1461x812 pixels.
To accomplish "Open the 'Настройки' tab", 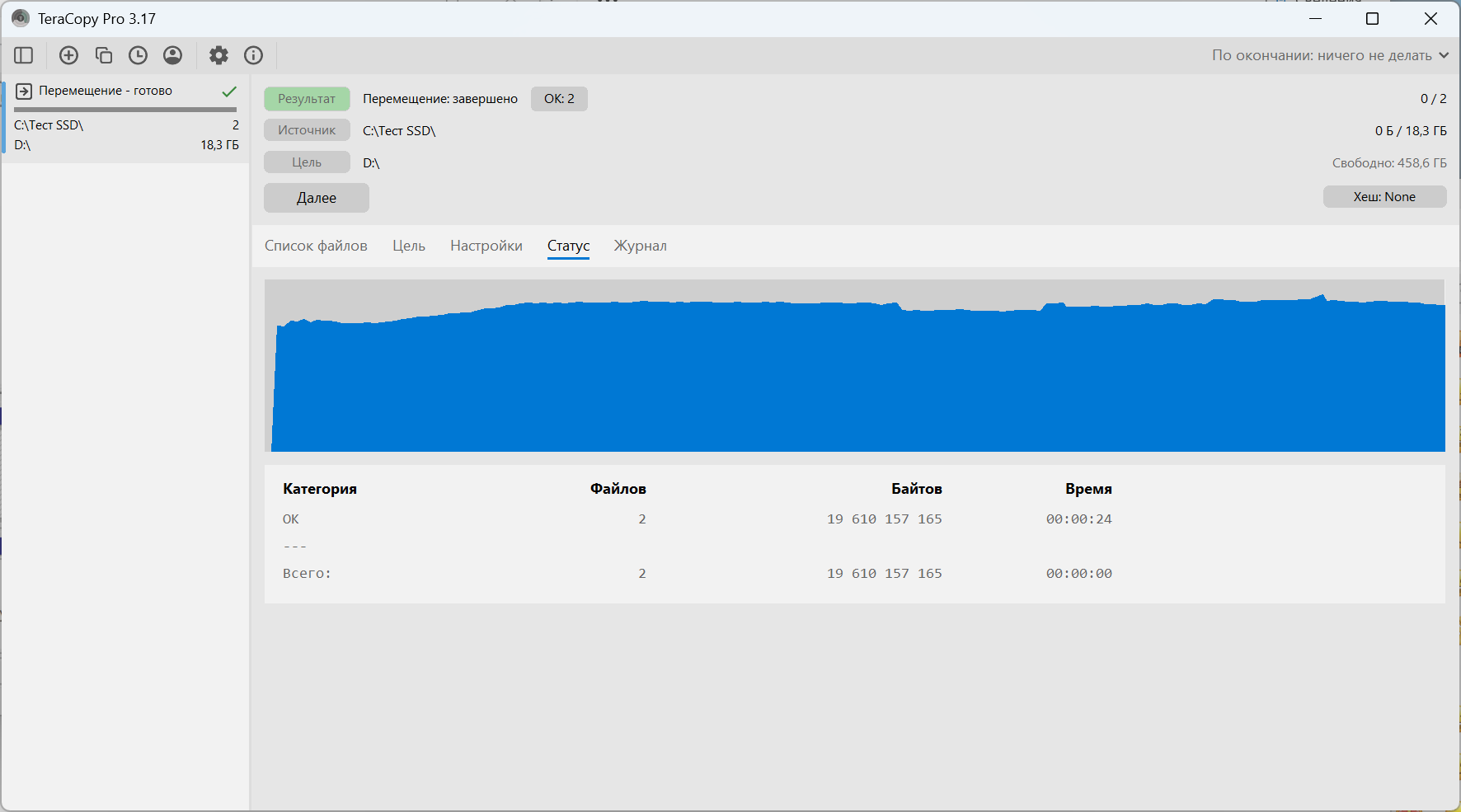I will (x=486, y=246).
